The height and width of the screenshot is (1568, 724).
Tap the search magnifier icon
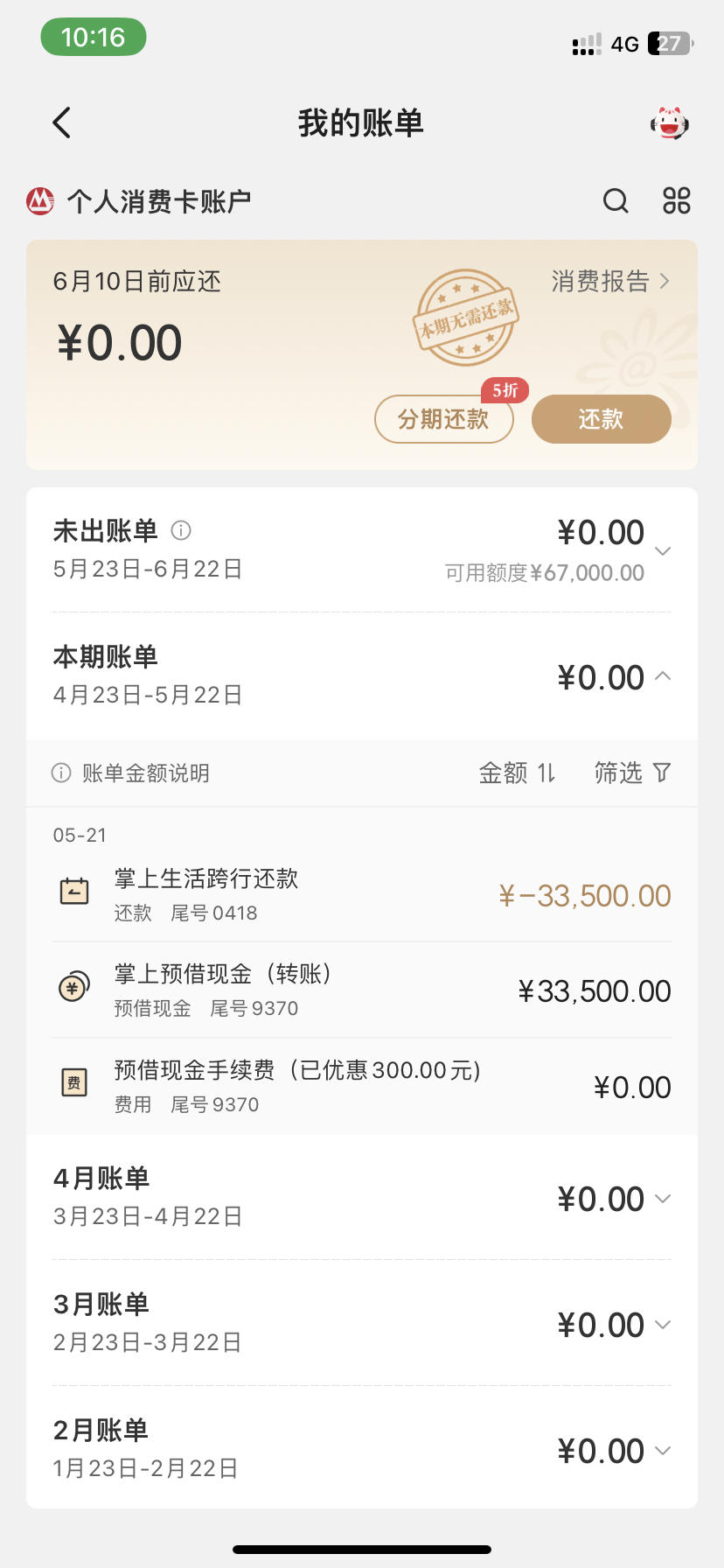[x=616, y=201]
